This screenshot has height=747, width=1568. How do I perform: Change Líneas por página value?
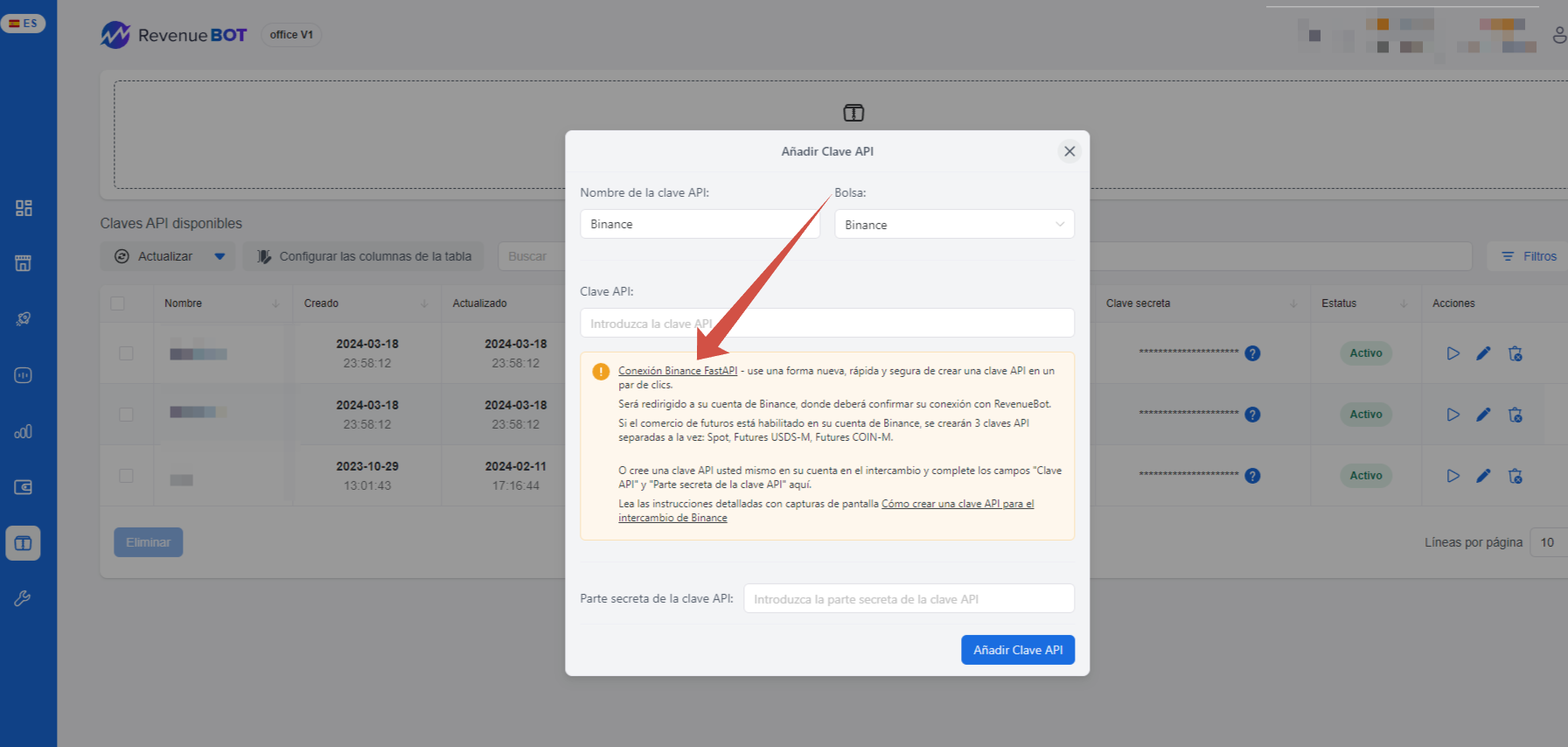coord(1549,542)
